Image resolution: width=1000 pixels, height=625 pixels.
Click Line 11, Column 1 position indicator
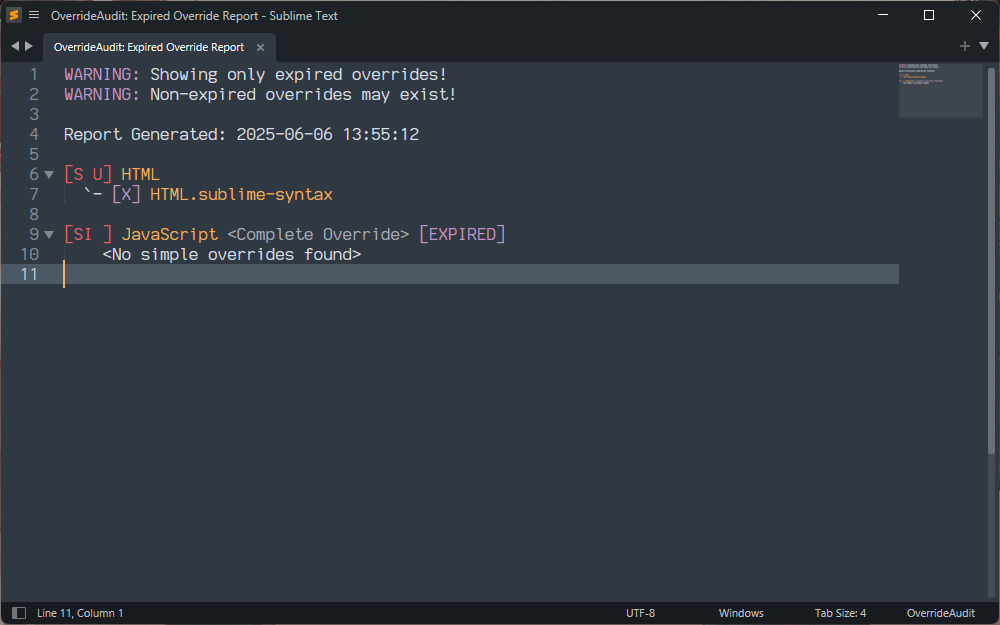(x=80, y=613)
